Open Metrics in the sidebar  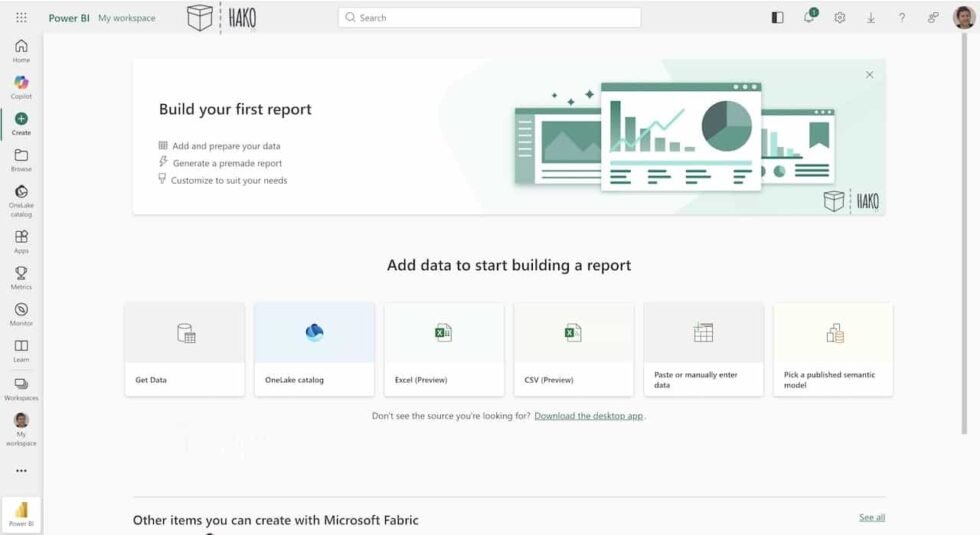tap(21, 278)
